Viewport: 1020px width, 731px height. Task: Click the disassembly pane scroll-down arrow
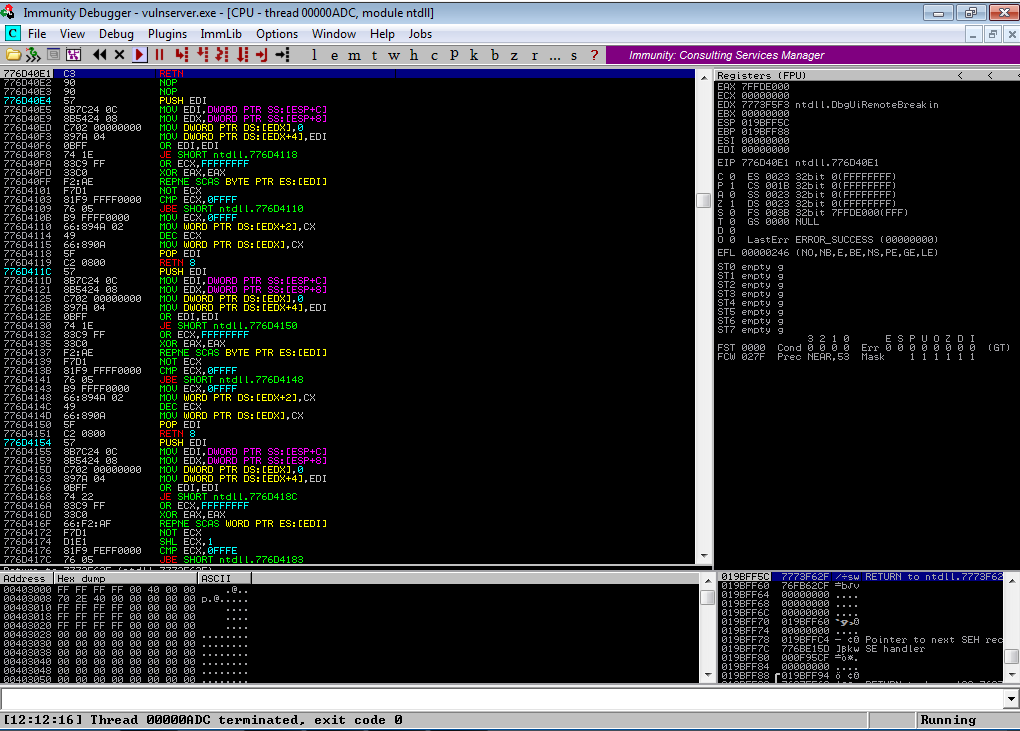click(x=703, y=557)
